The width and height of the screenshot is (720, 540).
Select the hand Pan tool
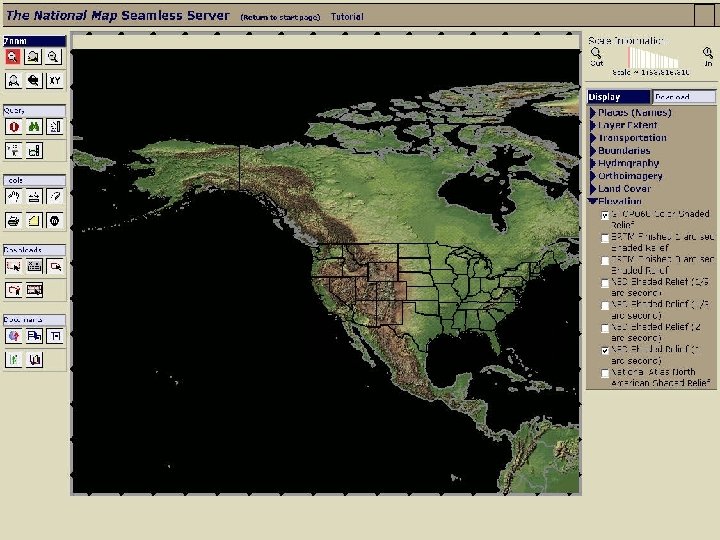coord(13,197)
